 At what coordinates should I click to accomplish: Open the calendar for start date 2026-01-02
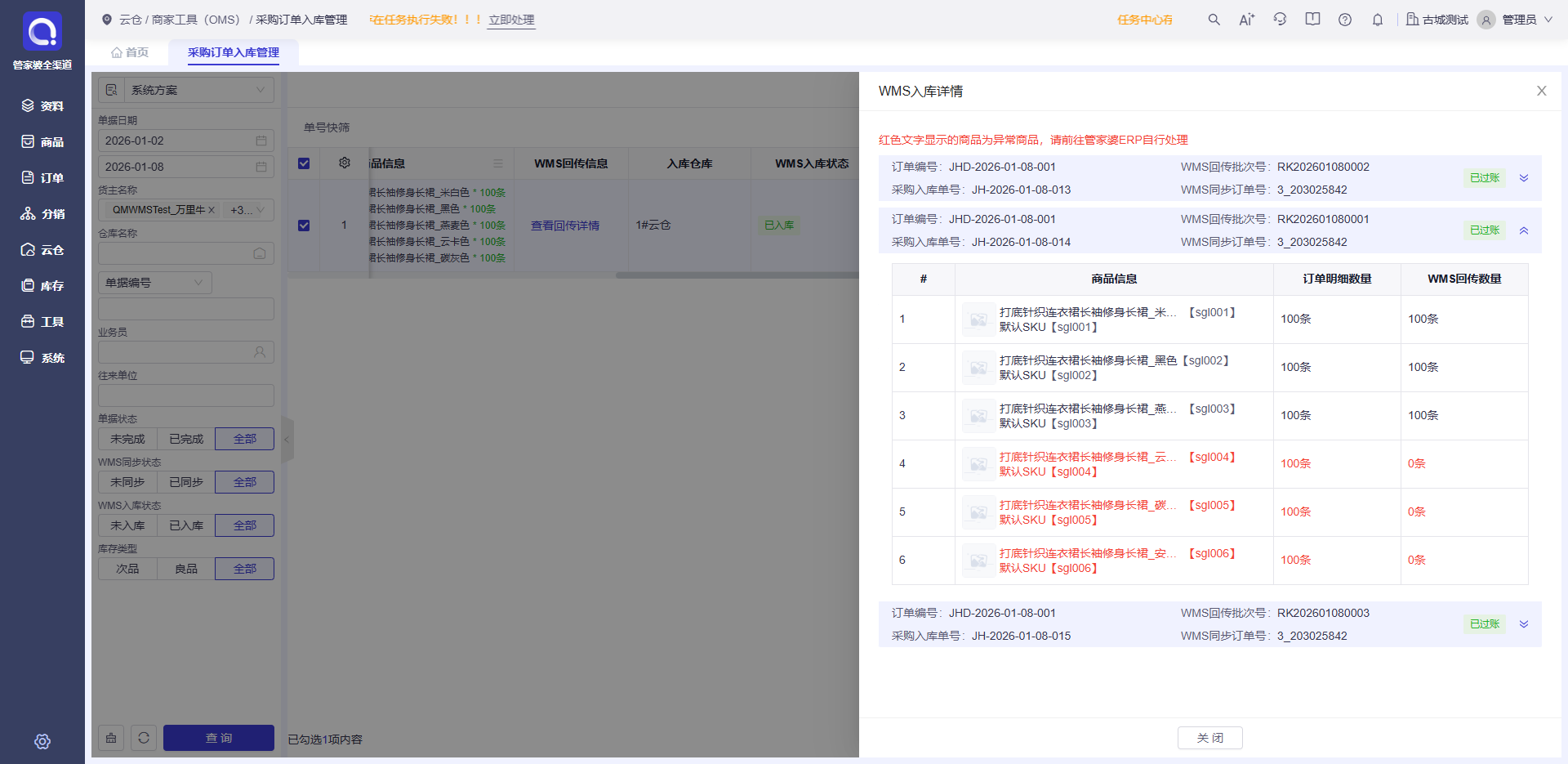(261, 141)
